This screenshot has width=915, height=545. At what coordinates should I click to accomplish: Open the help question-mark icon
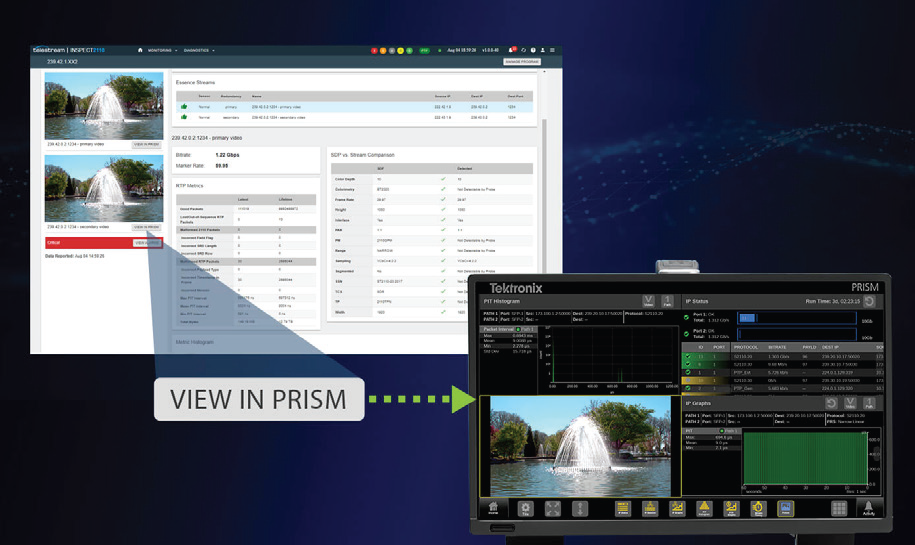tap(533, 50)
